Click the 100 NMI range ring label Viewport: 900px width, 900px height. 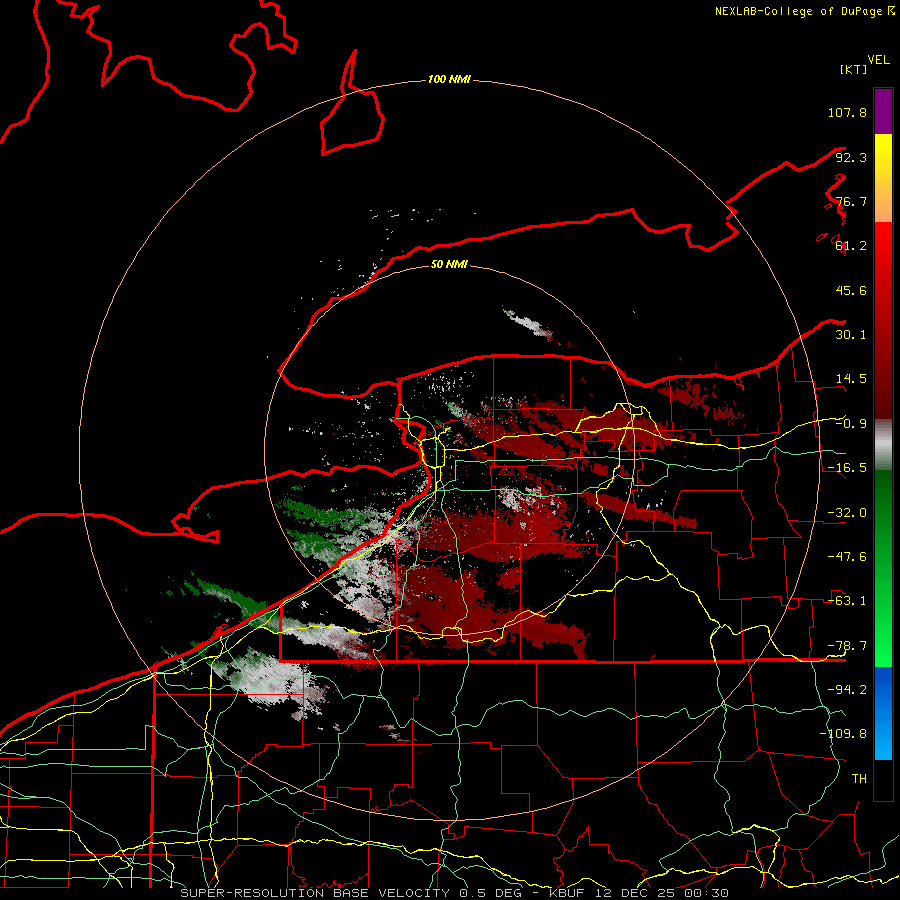click(449, 79)
